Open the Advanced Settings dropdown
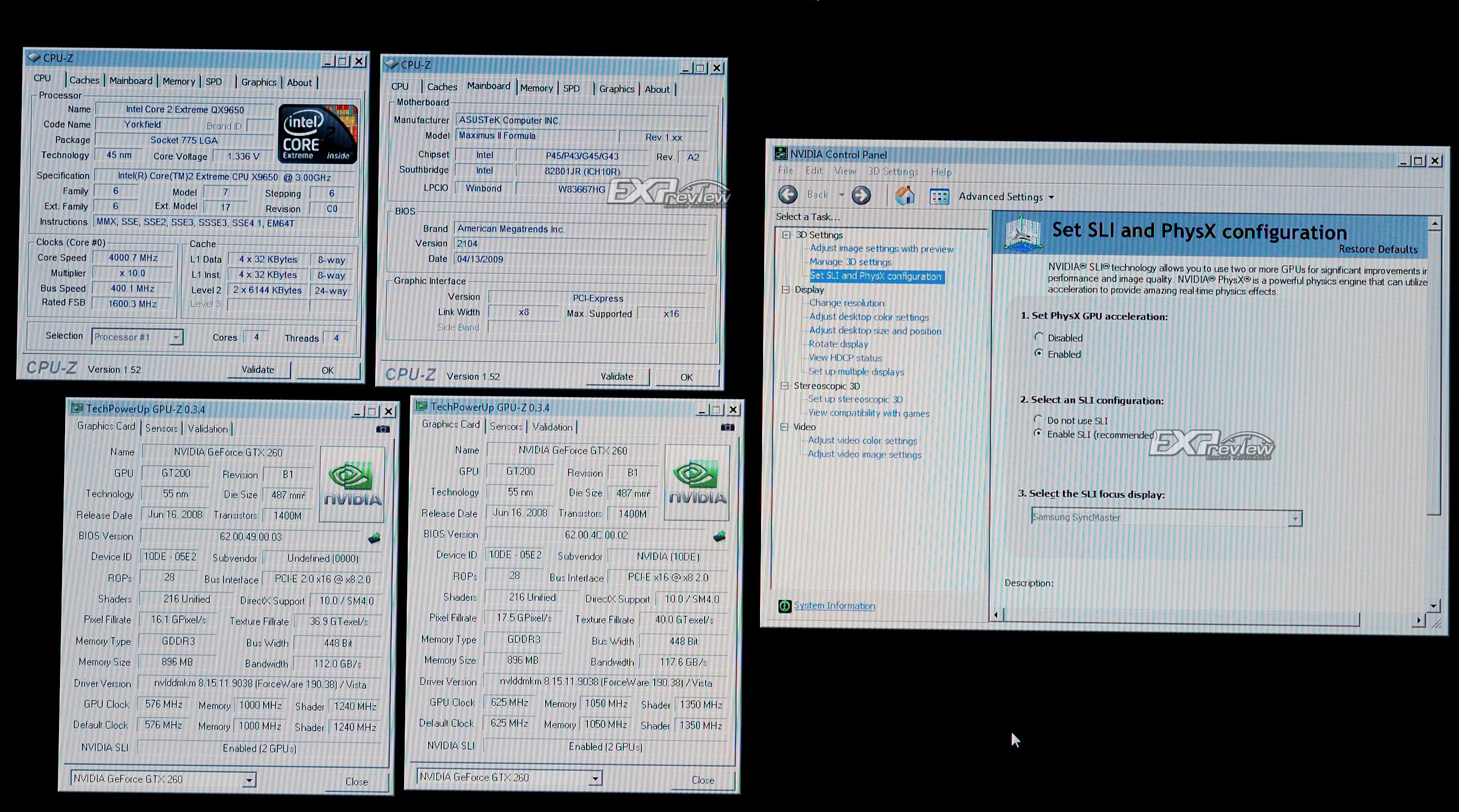The width and height of the screenshot is (1459, 812). (1006, 197)
